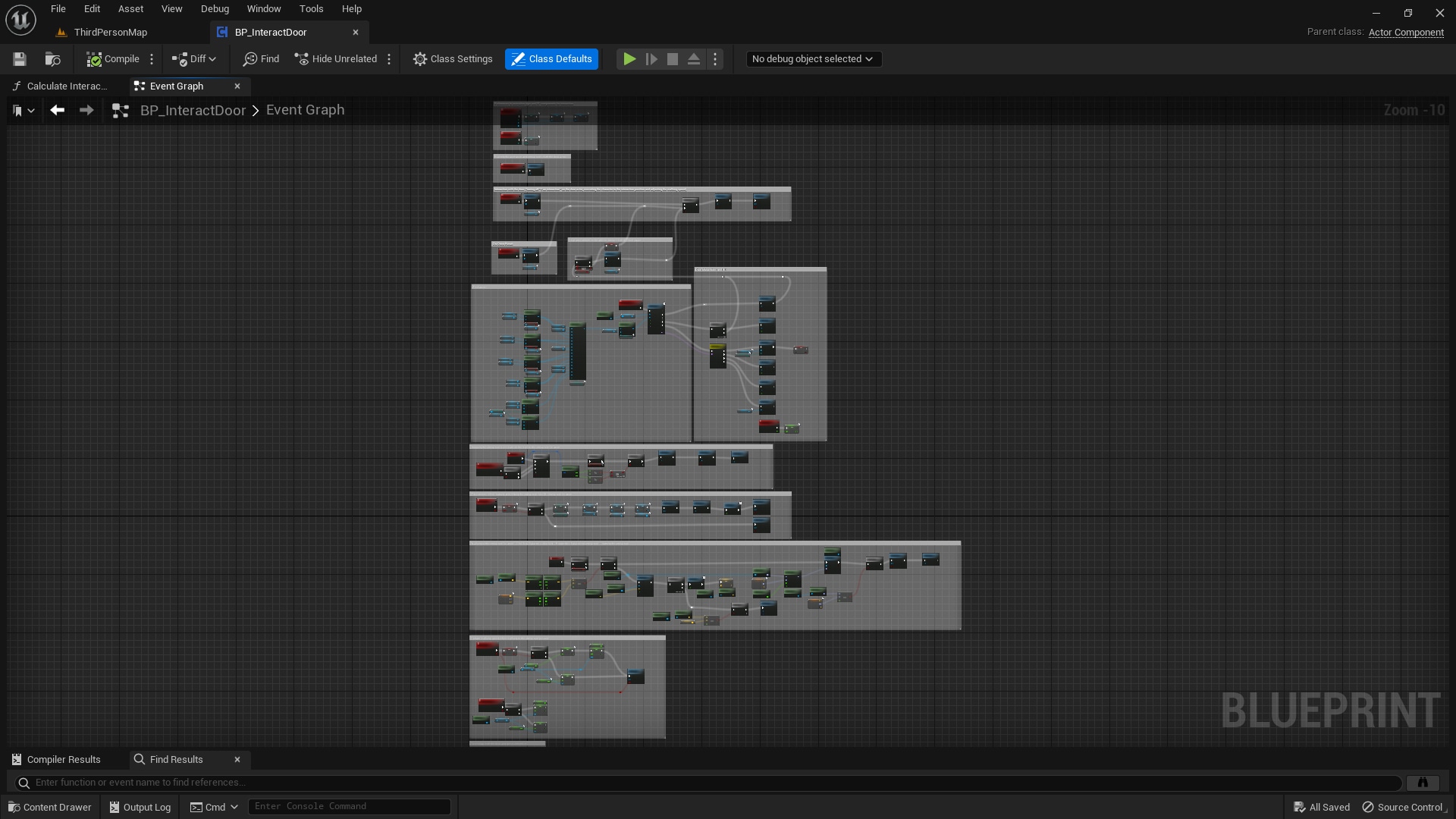This screenshot has height=819, width=1456.
Task: Navigate back in graph history
Action: pyautogui.click(x=58, y=110)
